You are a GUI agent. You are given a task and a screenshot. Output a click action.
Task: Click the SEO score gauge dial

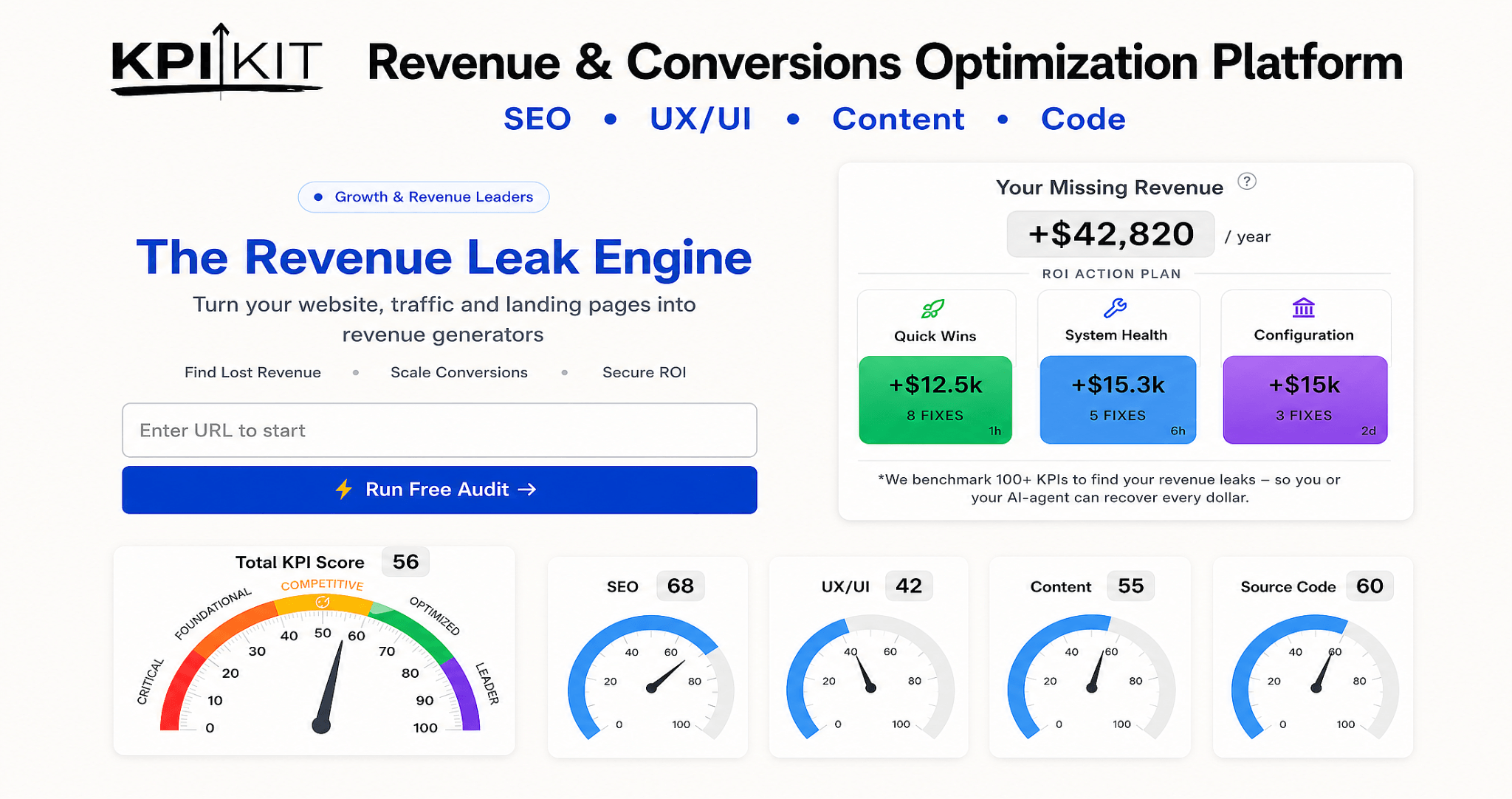[x=651, y=678]
